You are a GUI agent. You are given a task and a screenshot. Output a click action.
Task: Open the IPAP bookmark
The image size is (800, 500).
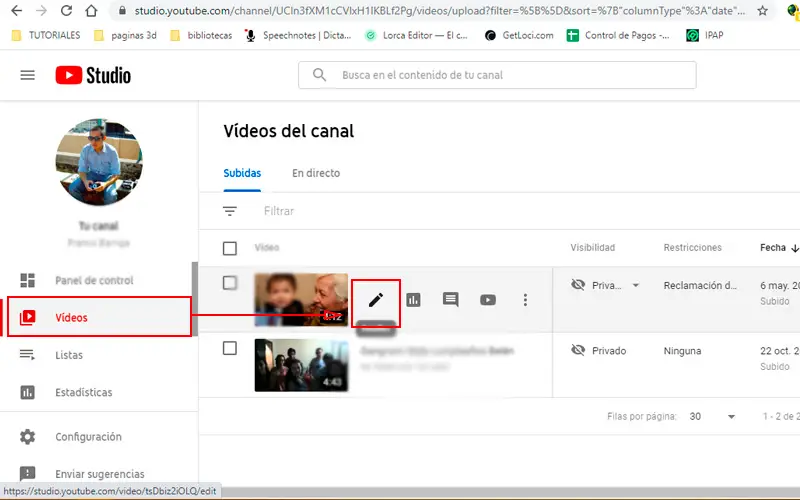click(x=705, y=35)
